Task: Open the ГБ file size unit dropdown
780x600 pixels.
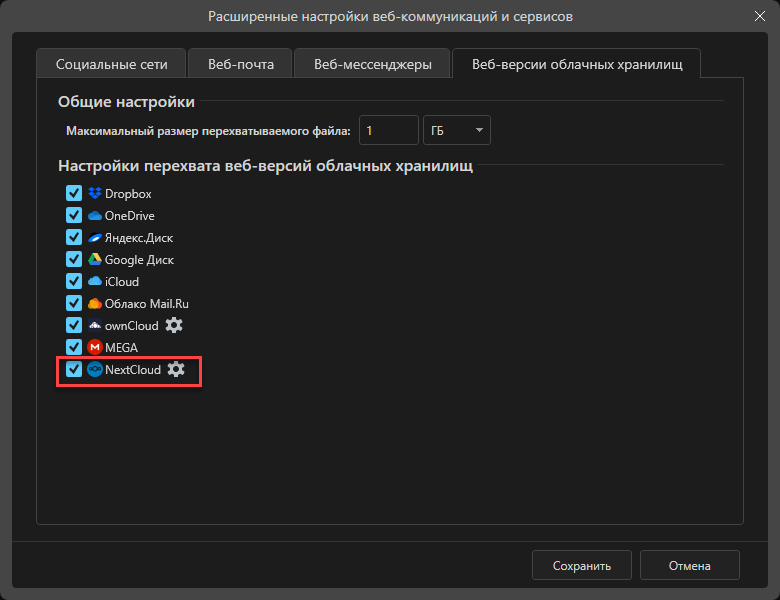Action: point(458,130)
